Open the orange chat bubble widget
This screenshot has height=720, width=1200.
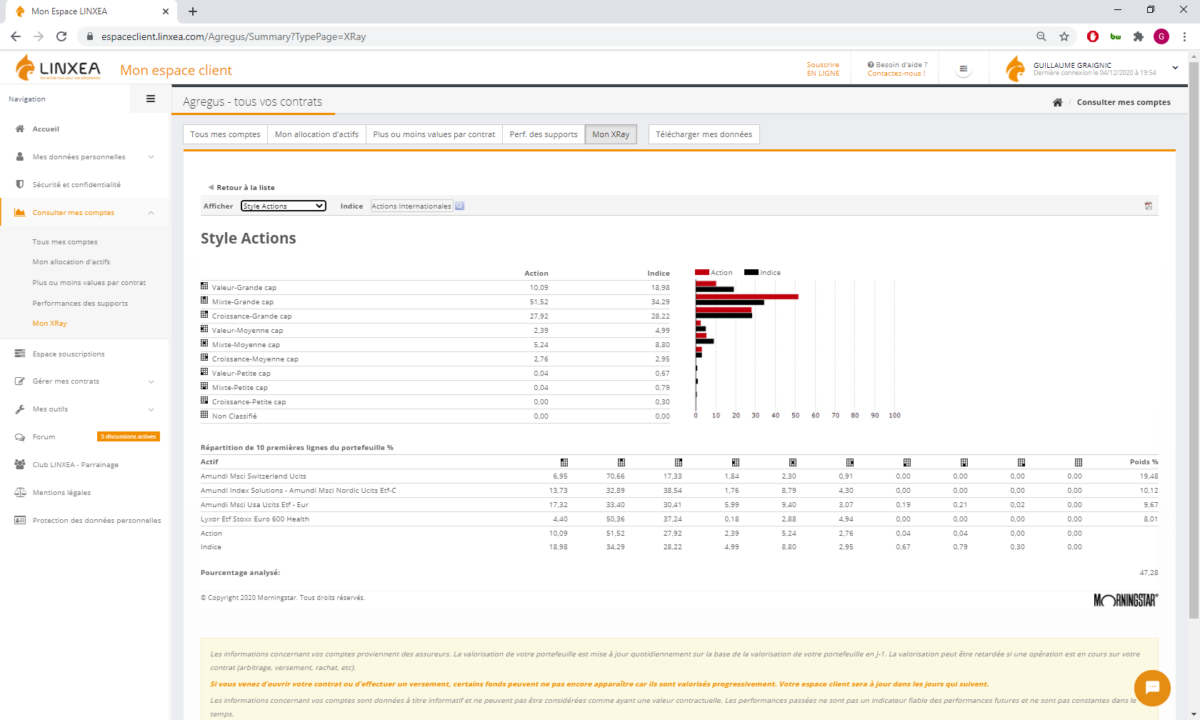point(1152,687)
